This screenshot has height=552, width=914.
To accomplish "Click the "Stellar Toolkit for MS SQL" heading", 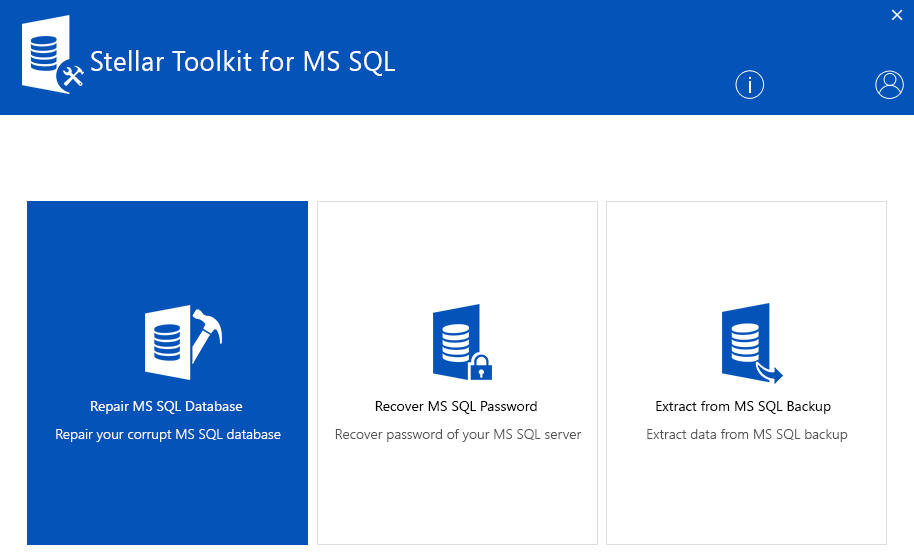I will (x=243, y=62).
